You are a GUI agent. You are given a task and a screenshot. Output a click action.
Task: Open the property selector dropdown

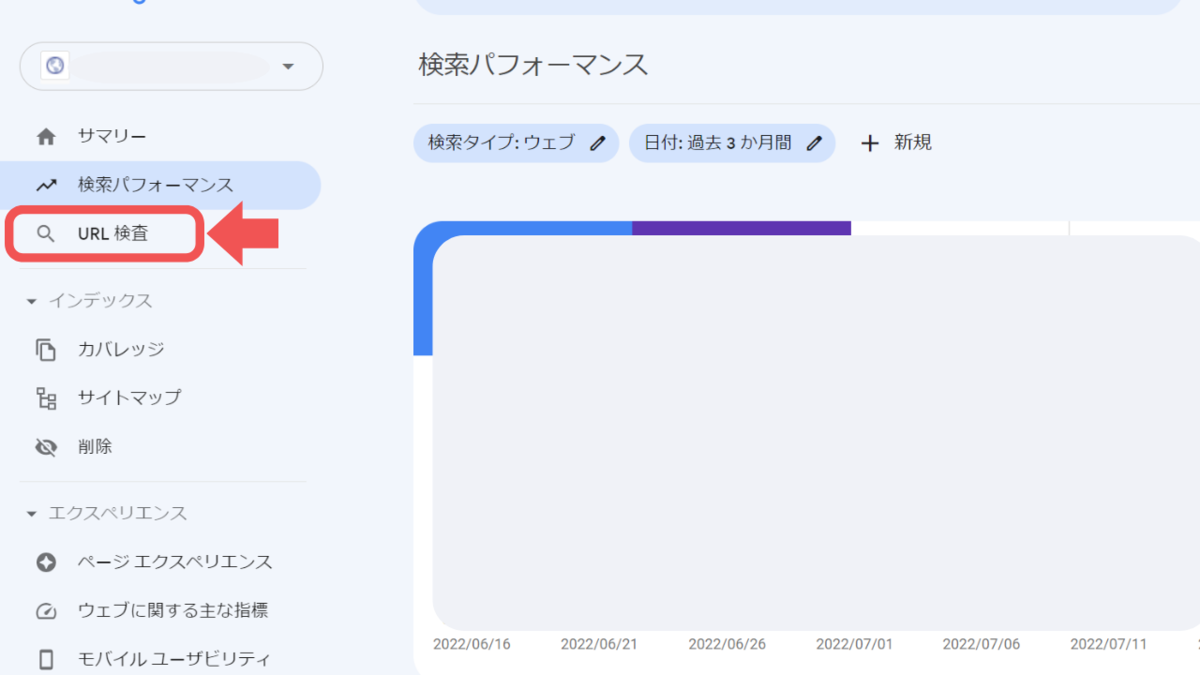point(171,66)
